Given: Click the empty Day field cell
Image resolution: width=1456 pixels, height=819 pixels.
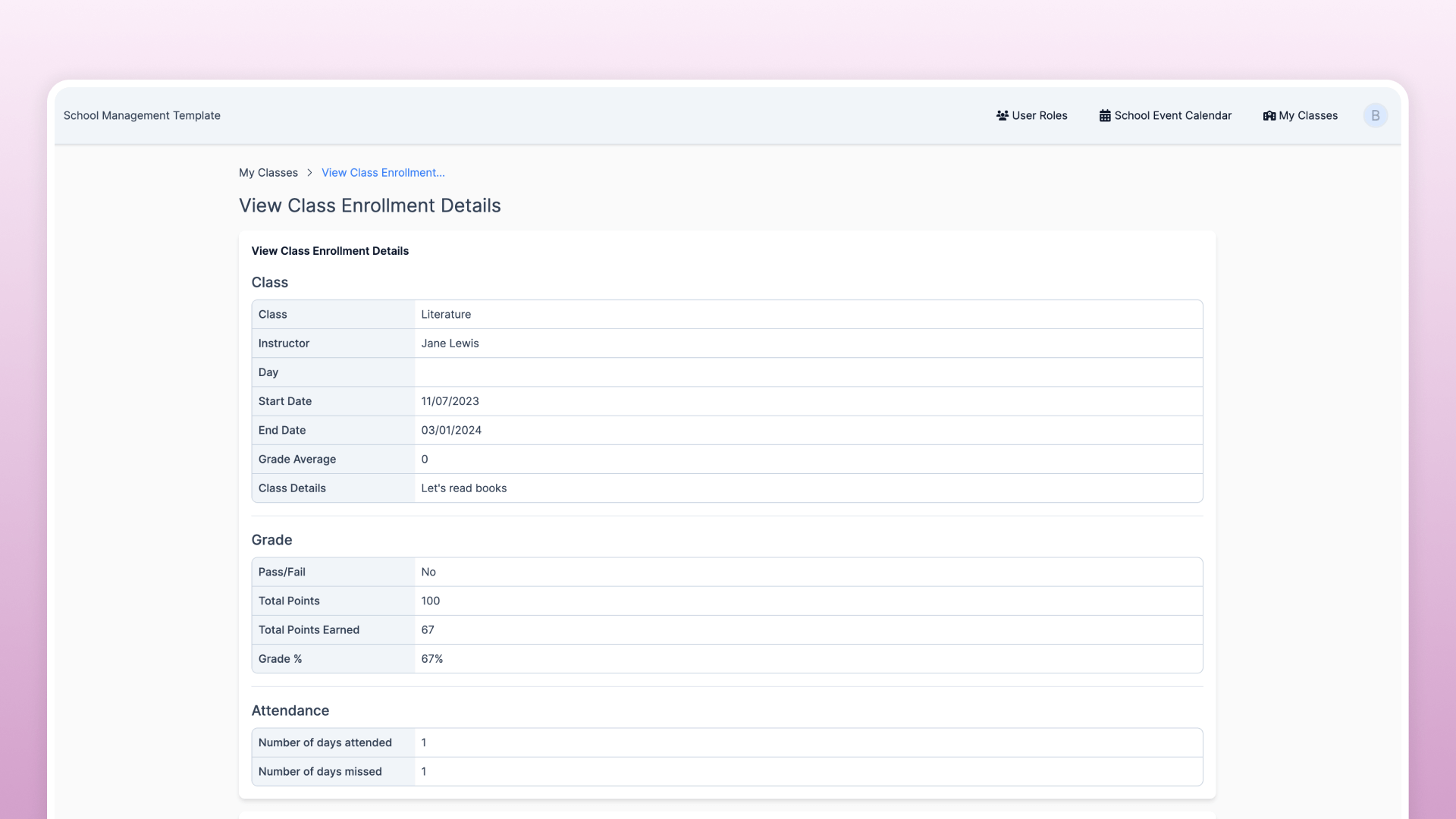Looking at the screenshot, I should [808, 372].
